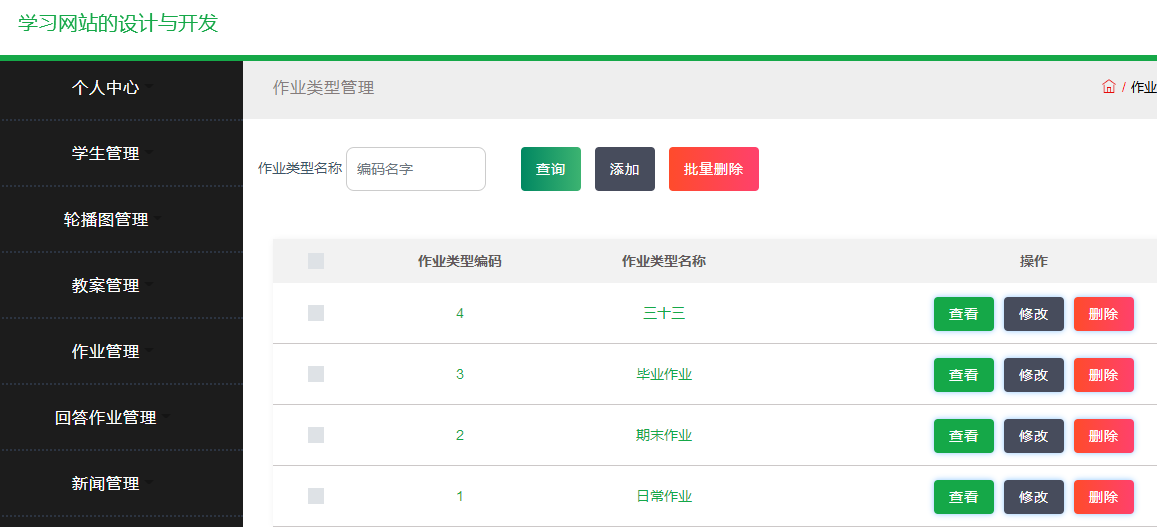Click the dropdown caret next to 新闻管理
Screen dimensions: 1157x527
pyautogui.click(x=149, y=482)
